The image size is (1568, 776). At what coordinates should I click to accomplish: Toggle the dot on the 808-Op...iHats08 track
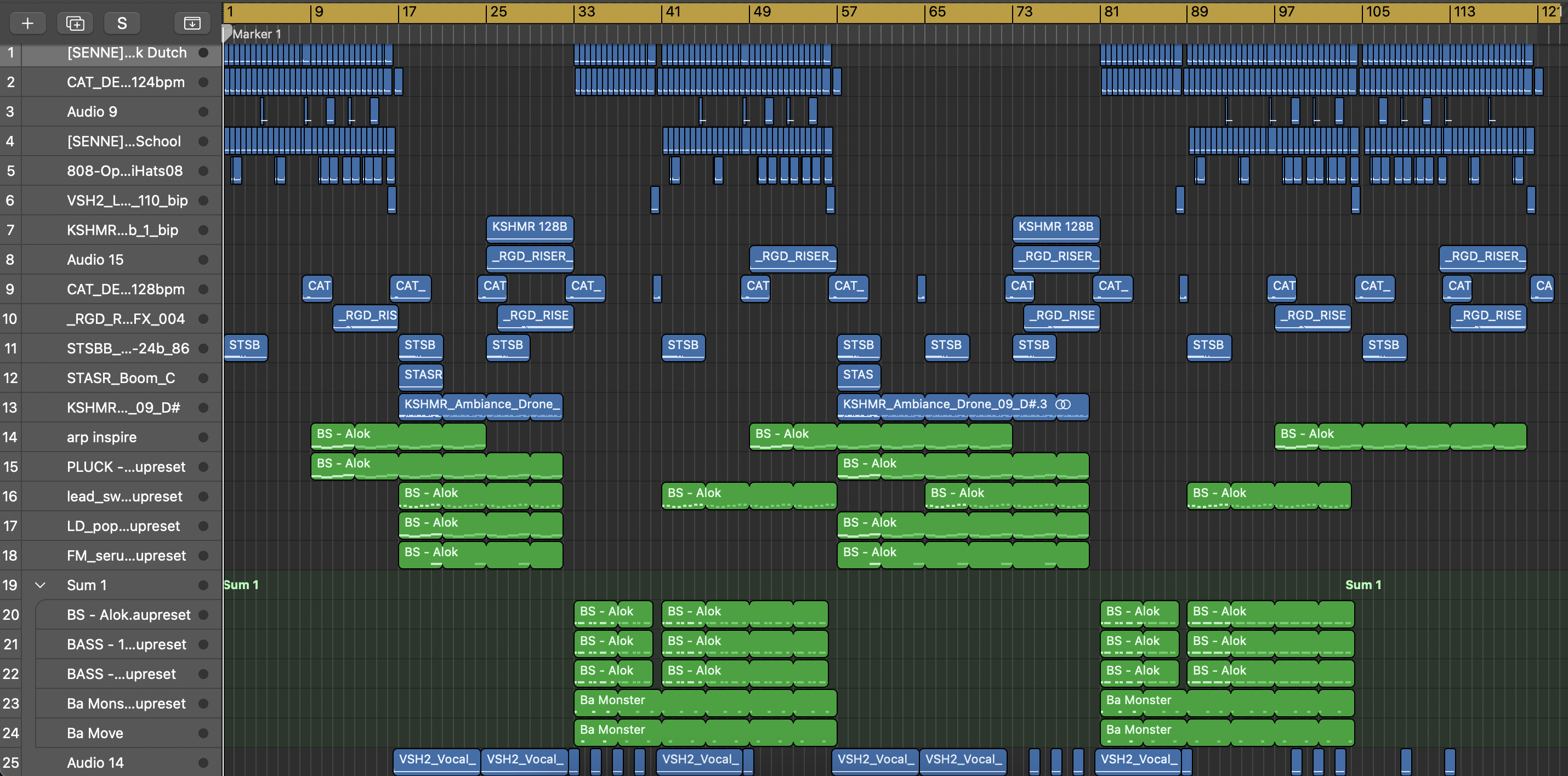click(x=203, y=170)
